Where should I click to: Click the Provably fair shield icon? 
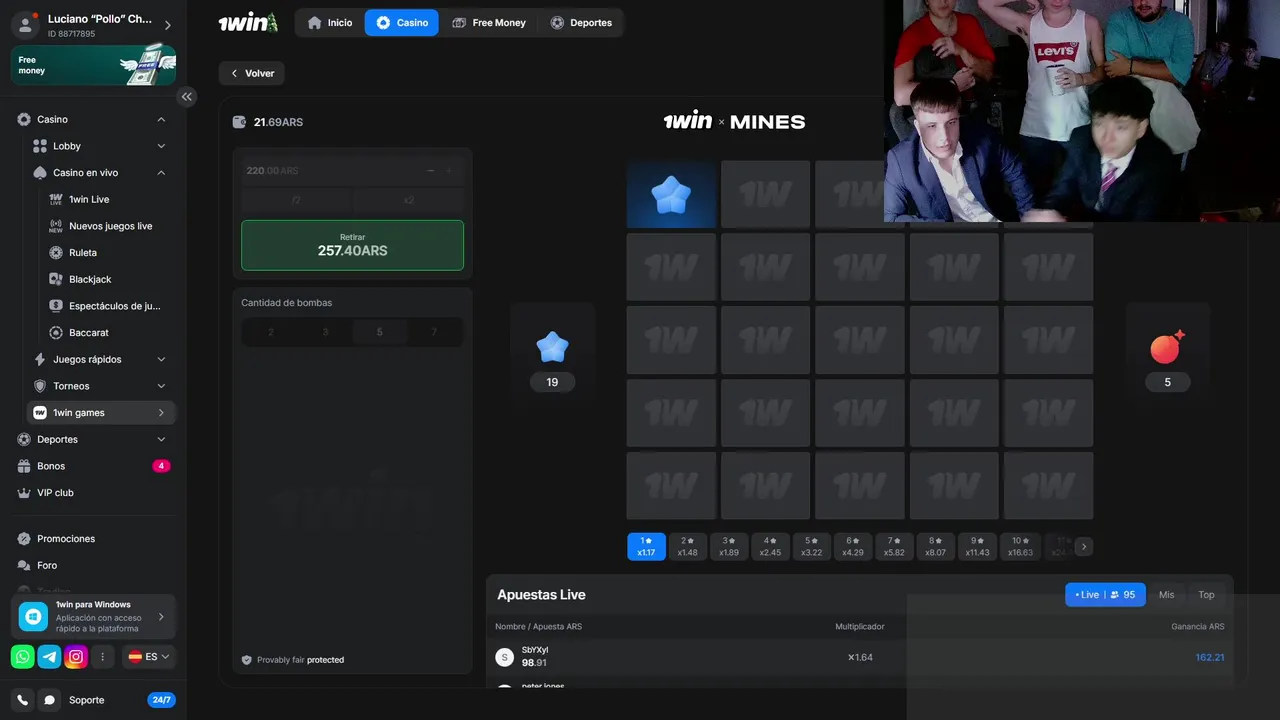tap(247, 660)
